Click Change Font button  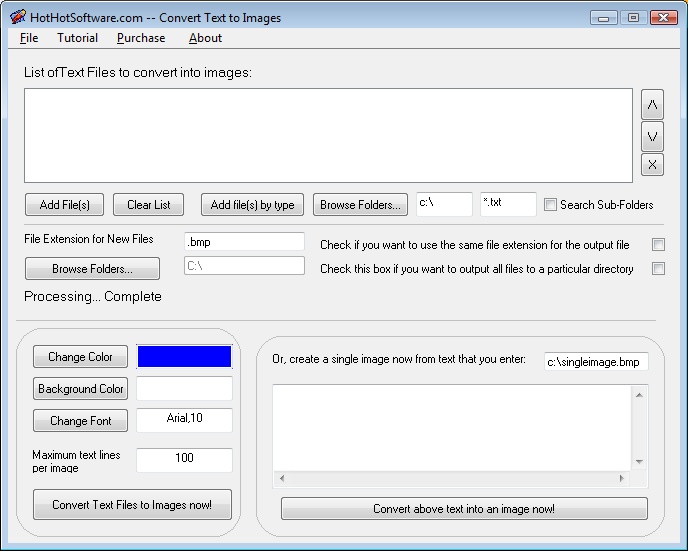point(80,421)
